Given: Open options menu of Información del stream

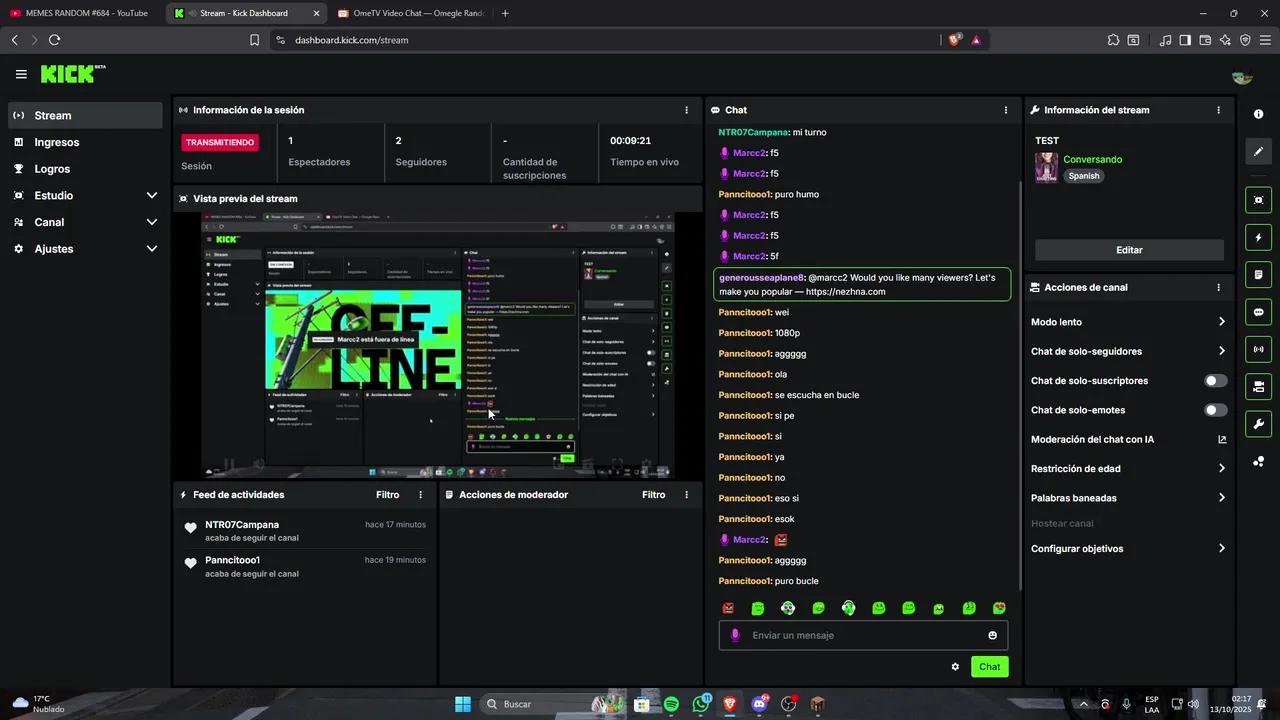Looking at the screenshot, I should click(x=1218, y=110).
